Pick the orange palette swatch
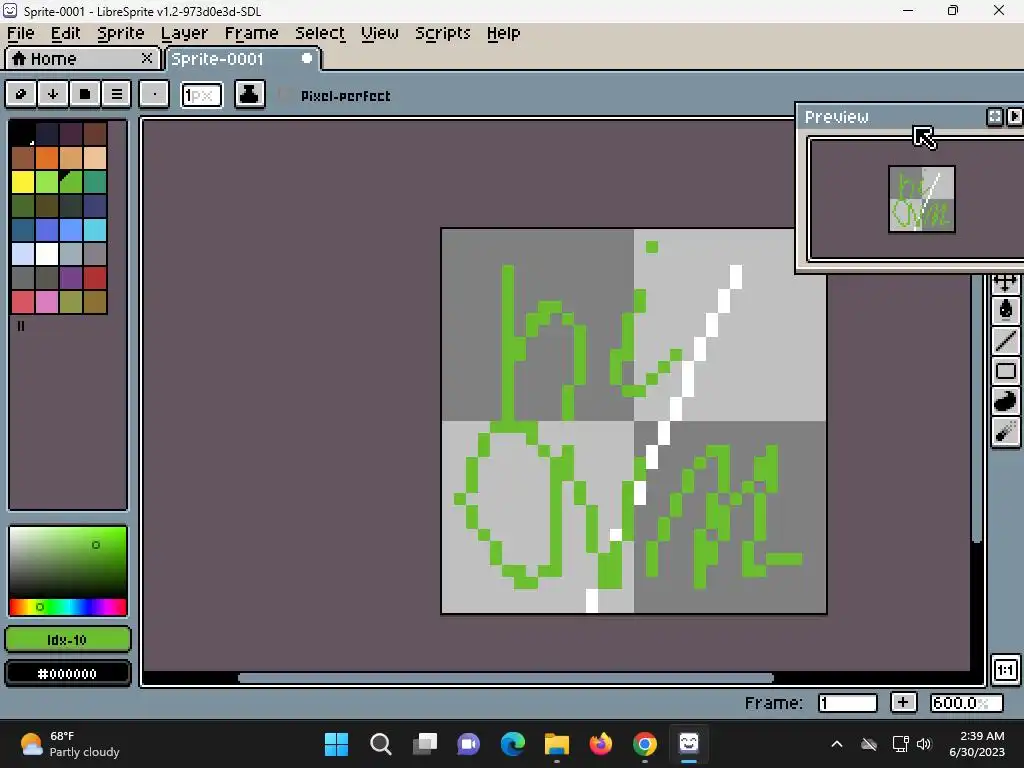 click(x=47, y=158)
